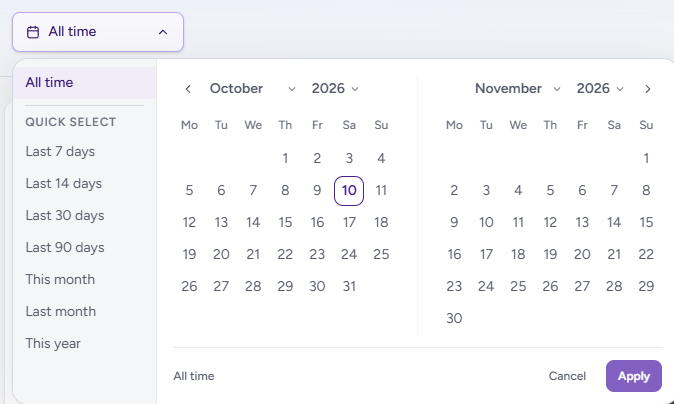Open the November month dropdown

point(518,89)
